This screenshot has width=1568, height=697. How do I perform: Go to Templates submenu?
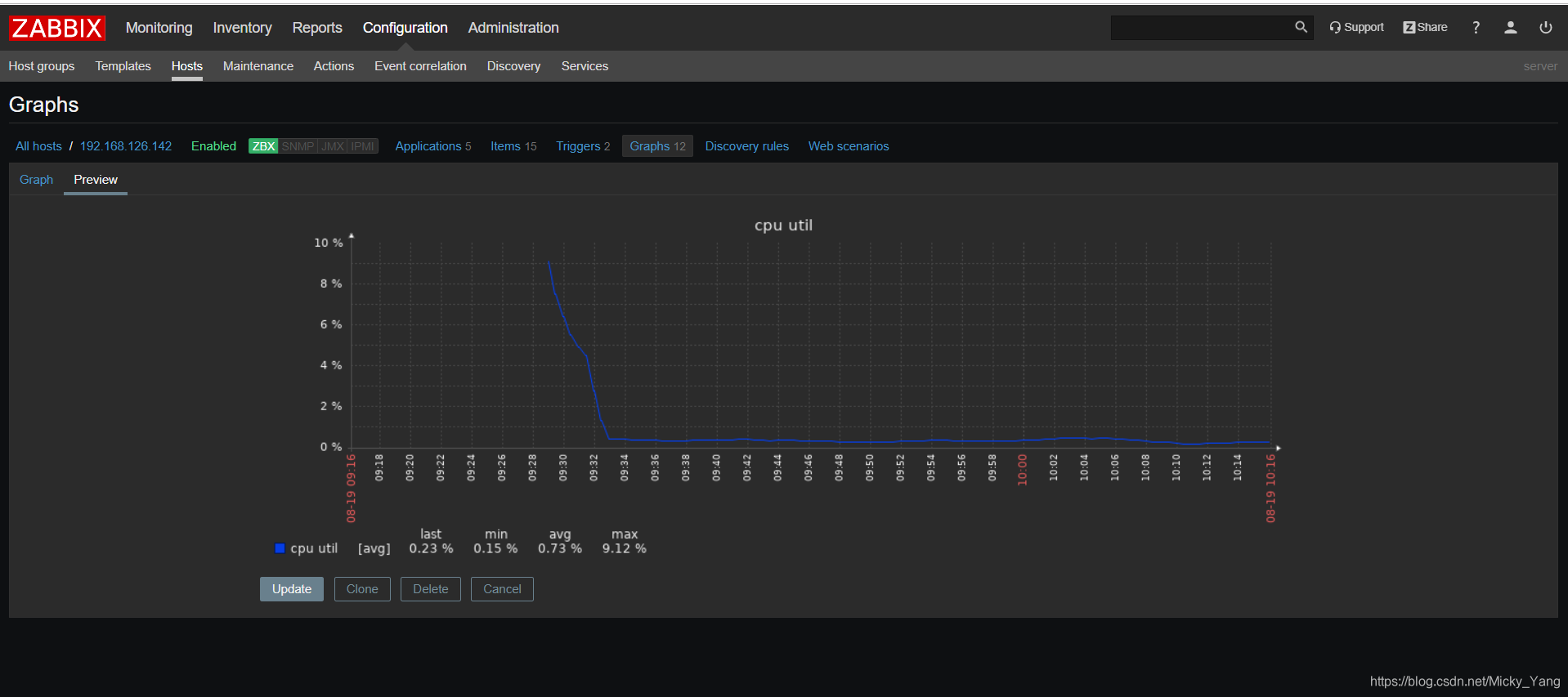coord(123,66)
